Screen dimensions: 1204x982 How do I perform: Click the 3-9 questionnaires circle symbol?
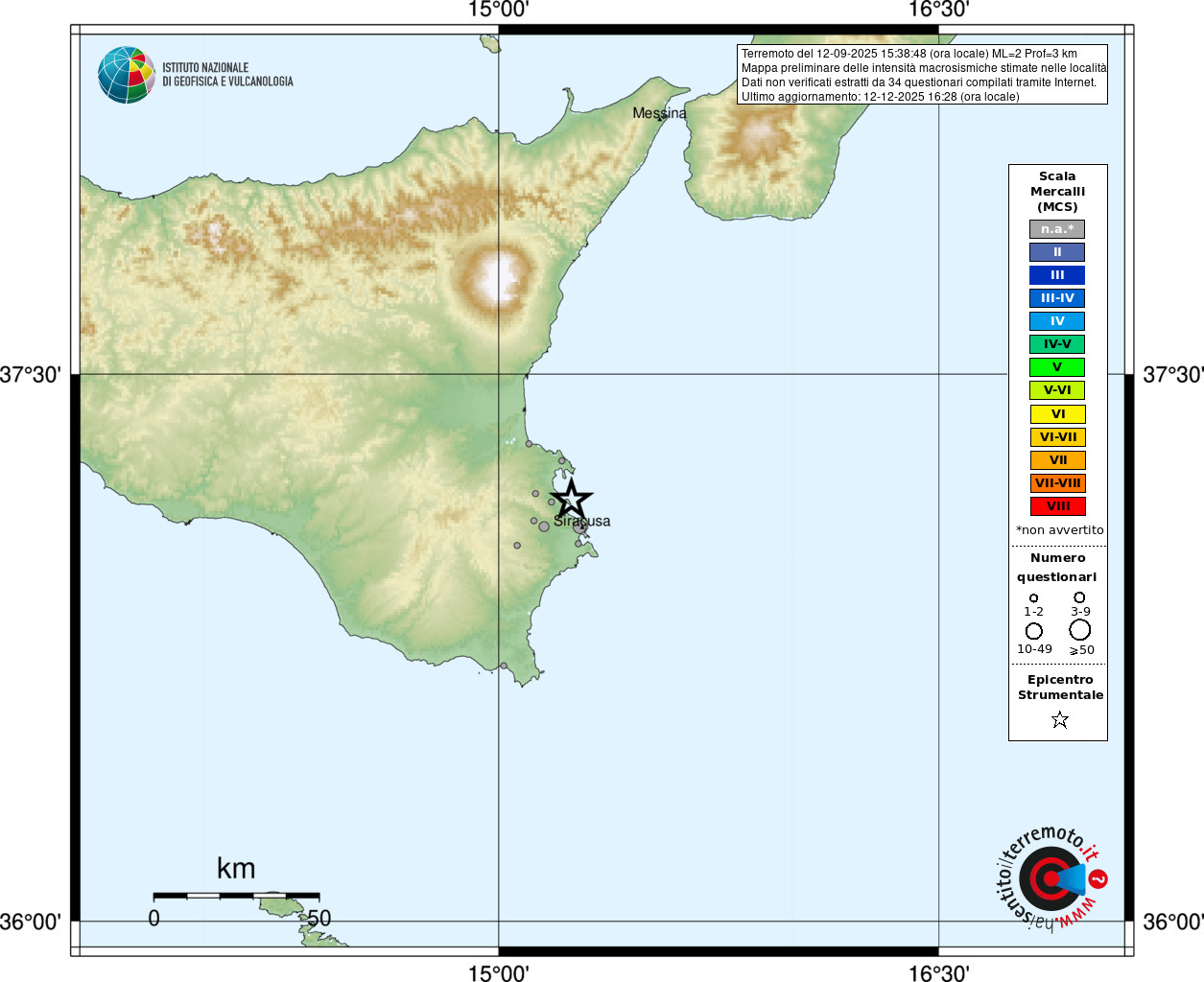[1079, 597]
